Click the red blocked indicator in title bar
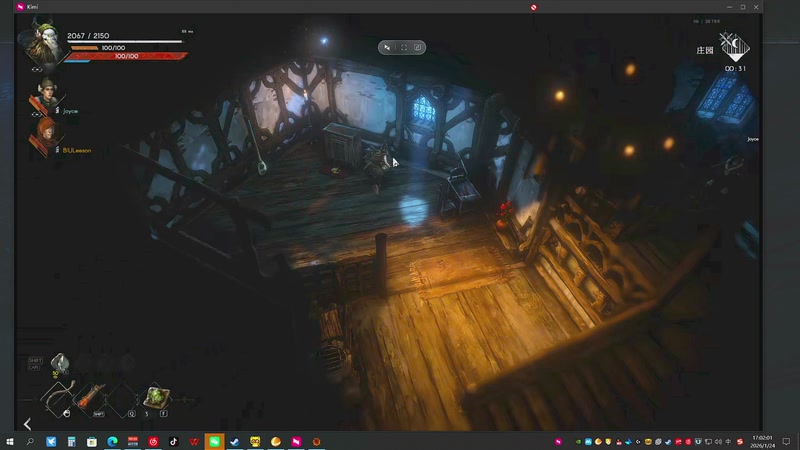This screenshot has height=450, width=800. pyautogui.click(x=533, y=7)
